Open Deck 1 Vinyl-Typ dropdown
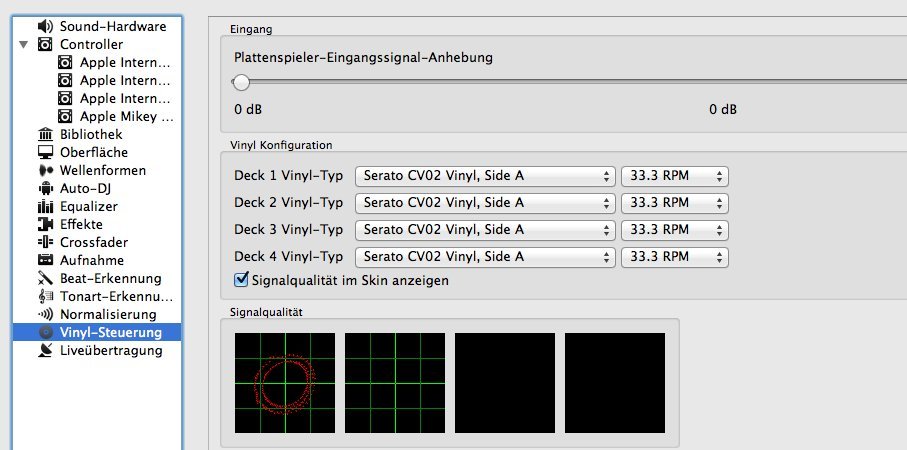The image size is (907, 450). coord(484,176)
